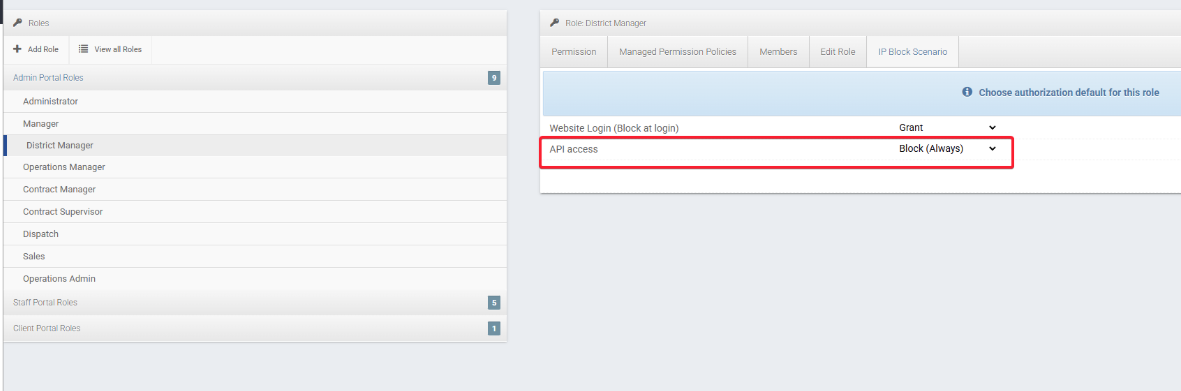The height and width of the screenshot is (391, 1181).
Task: Click Choose authorization default for this role text
Action: point(1069,93)
